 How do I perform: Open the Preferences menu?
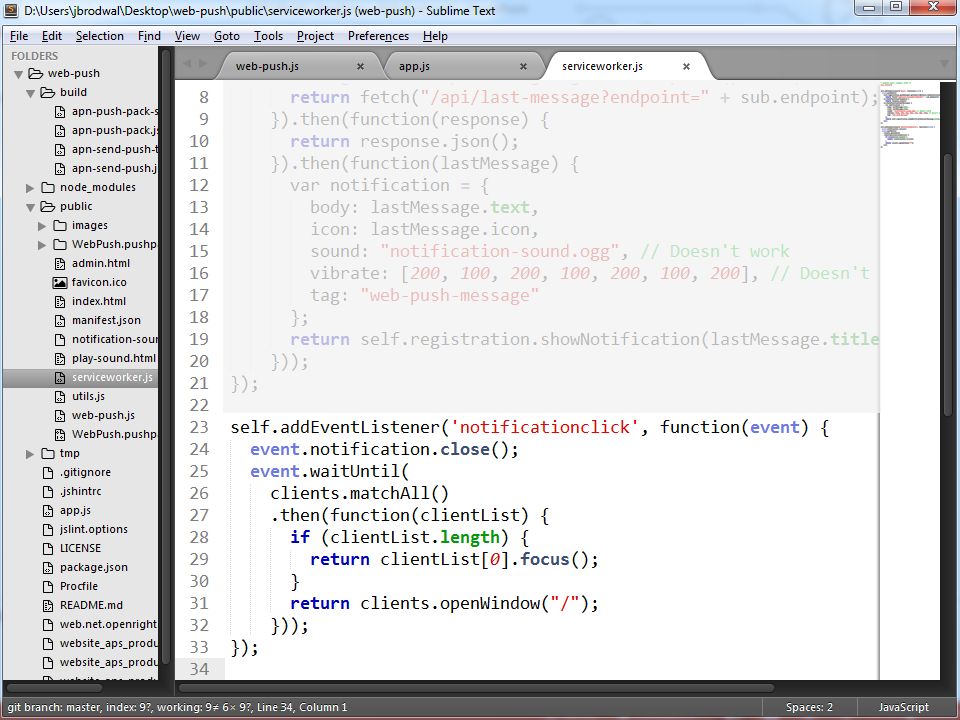pyautogui.click(x=378, y=36)
